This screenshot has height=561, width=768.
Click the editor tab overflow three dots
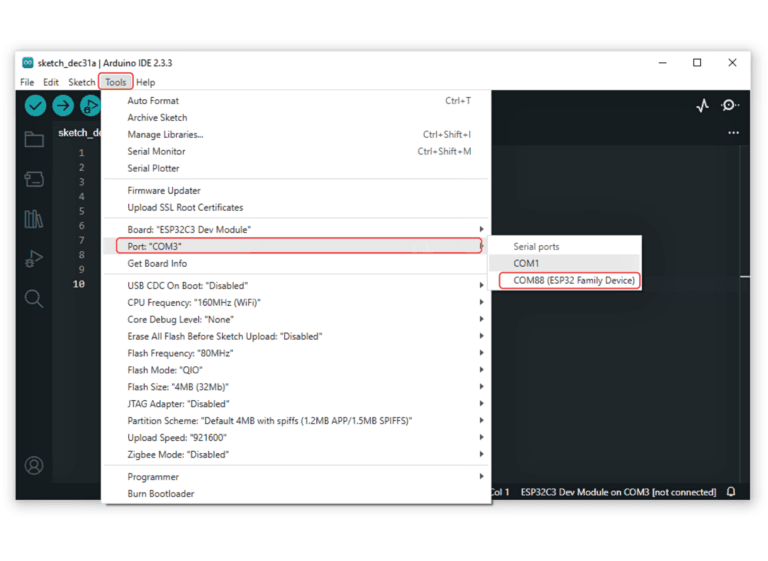pyautogui.click(x=733, y=133)
